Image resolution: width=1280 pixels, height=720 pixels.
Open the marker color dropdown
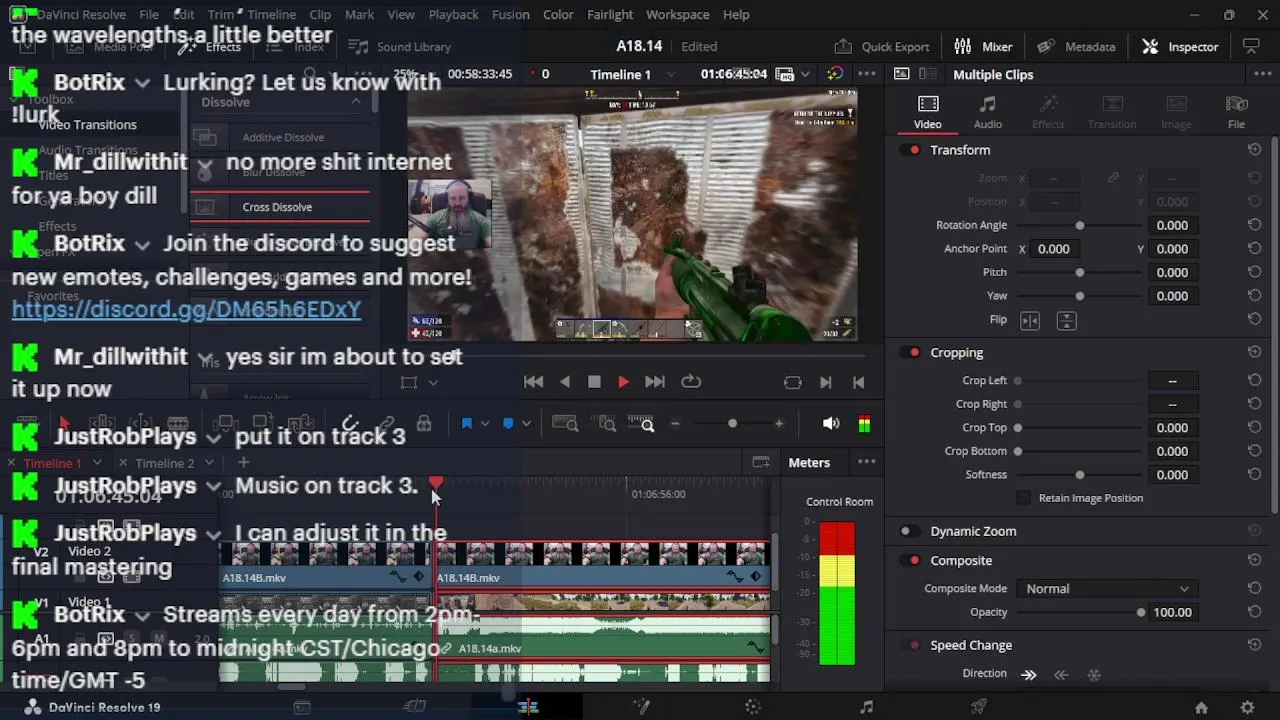[x=527, y=424]
